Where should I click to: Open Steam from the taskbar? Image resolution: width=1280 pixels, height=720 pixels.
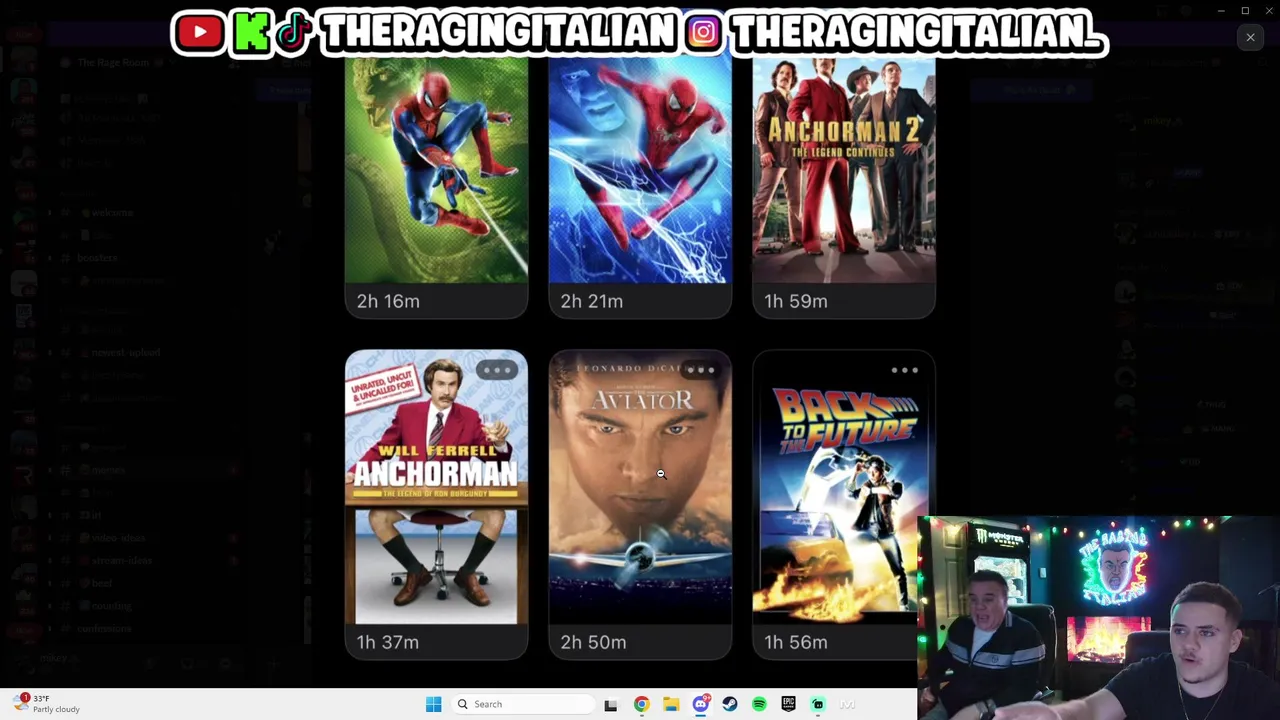point(730,704)
